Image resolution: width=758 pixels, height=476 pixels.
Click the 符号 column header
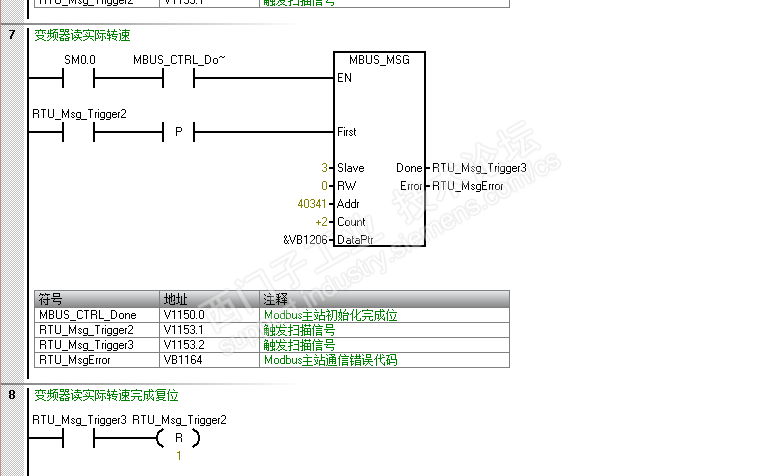click(97, 299)
